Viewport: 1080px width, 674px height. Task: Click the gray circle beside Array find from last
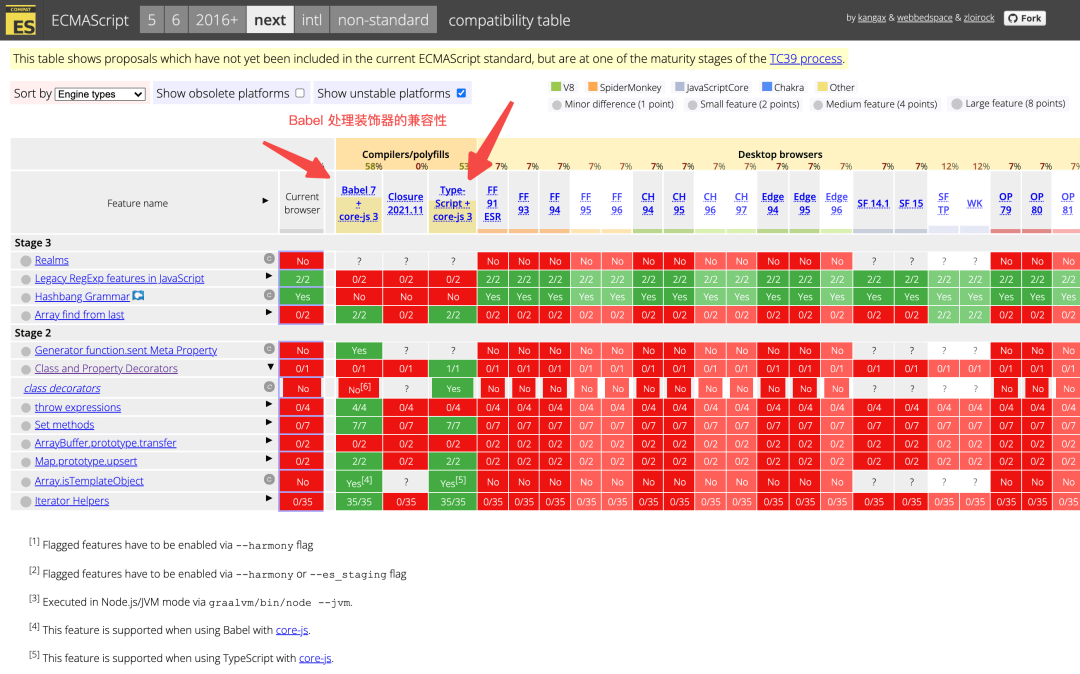click(x=25, y=315)
